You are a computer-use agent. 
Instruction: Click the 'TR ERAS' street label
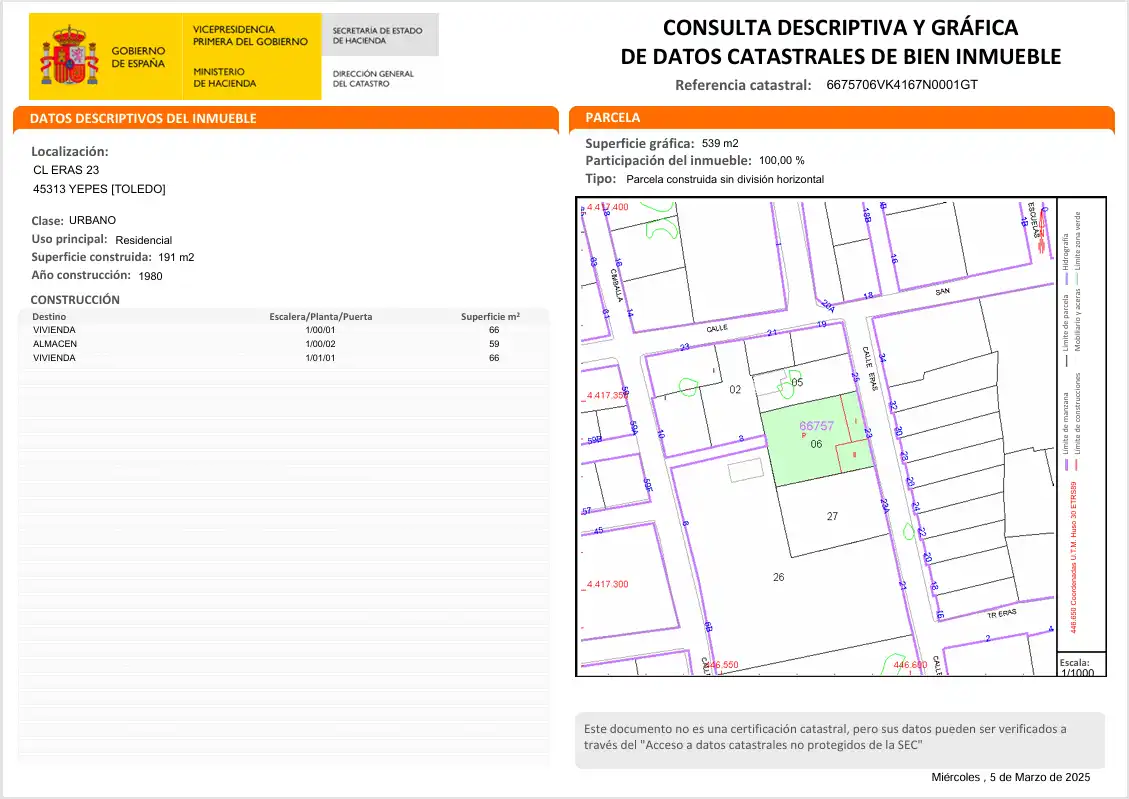pyautogui.click(x=1002, y=613)
